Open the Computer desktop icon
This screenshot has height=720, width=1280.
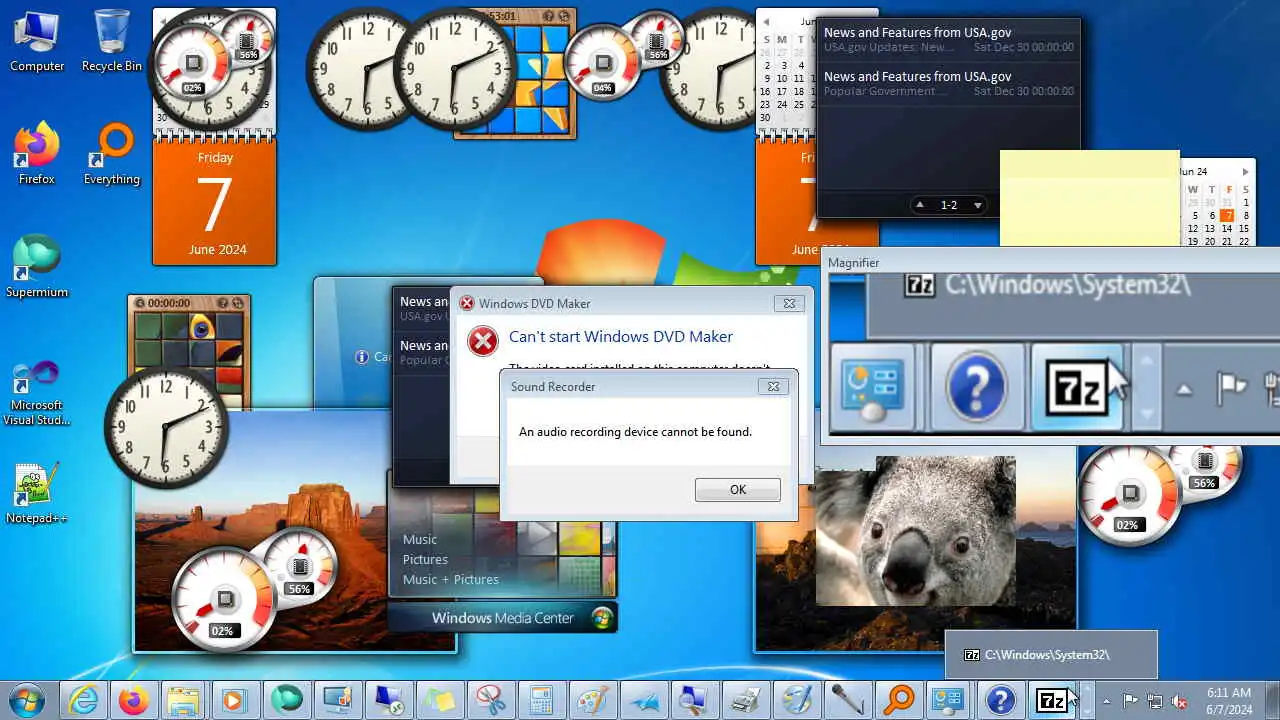tap(37, 41)
